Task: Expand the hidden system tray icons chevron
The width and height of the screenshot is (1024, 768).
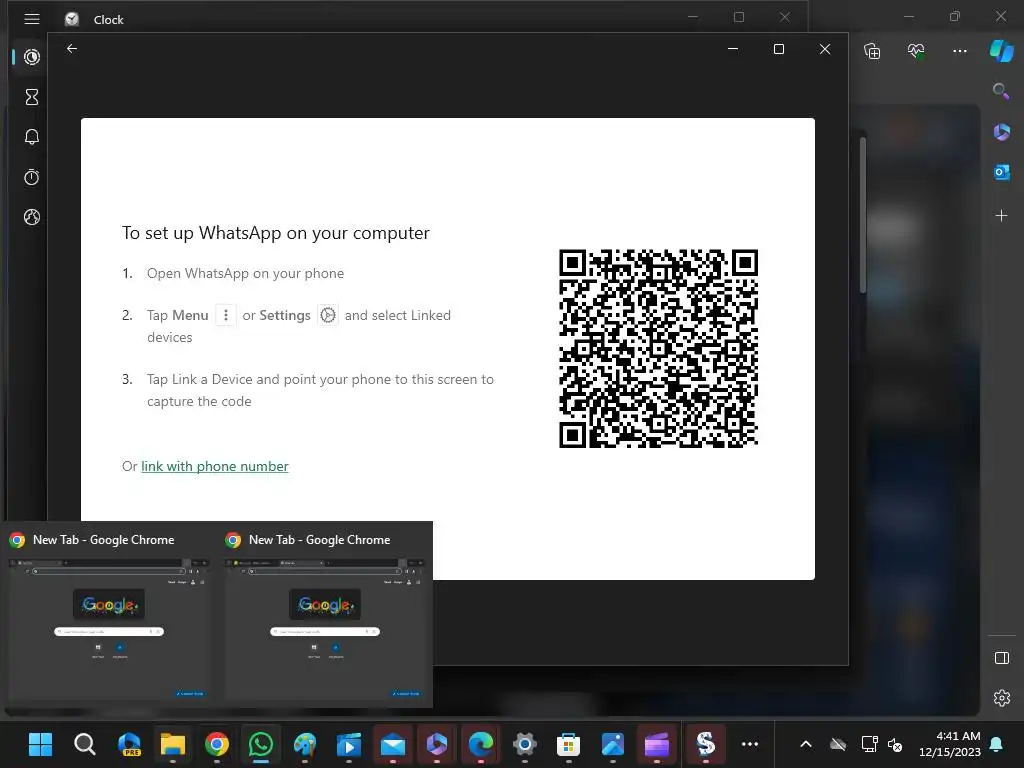Action: (x=806, y=744)
